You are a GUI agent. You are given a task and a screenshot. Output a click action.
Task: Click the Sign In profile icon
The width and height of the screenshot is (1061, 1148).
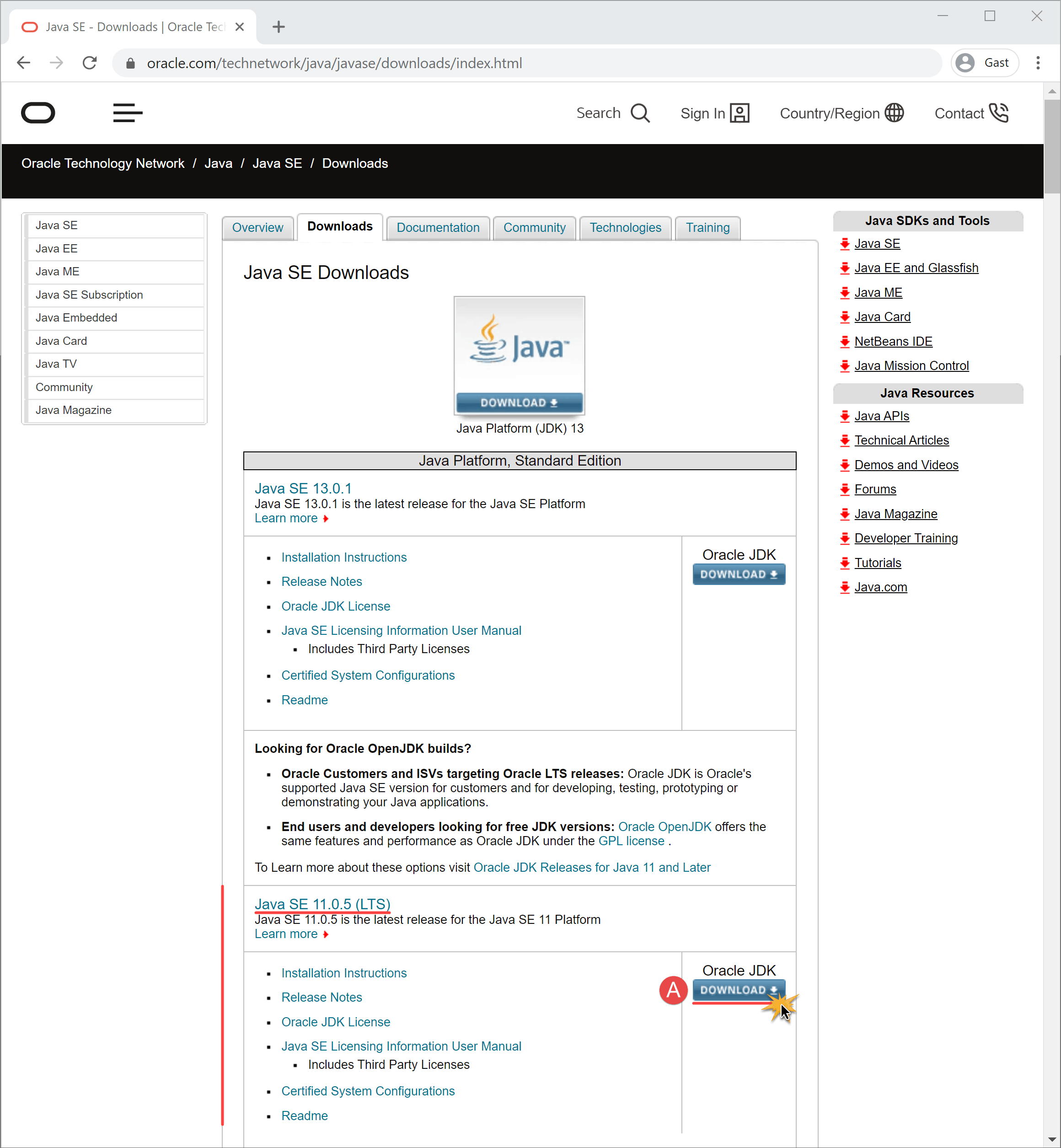739,113
